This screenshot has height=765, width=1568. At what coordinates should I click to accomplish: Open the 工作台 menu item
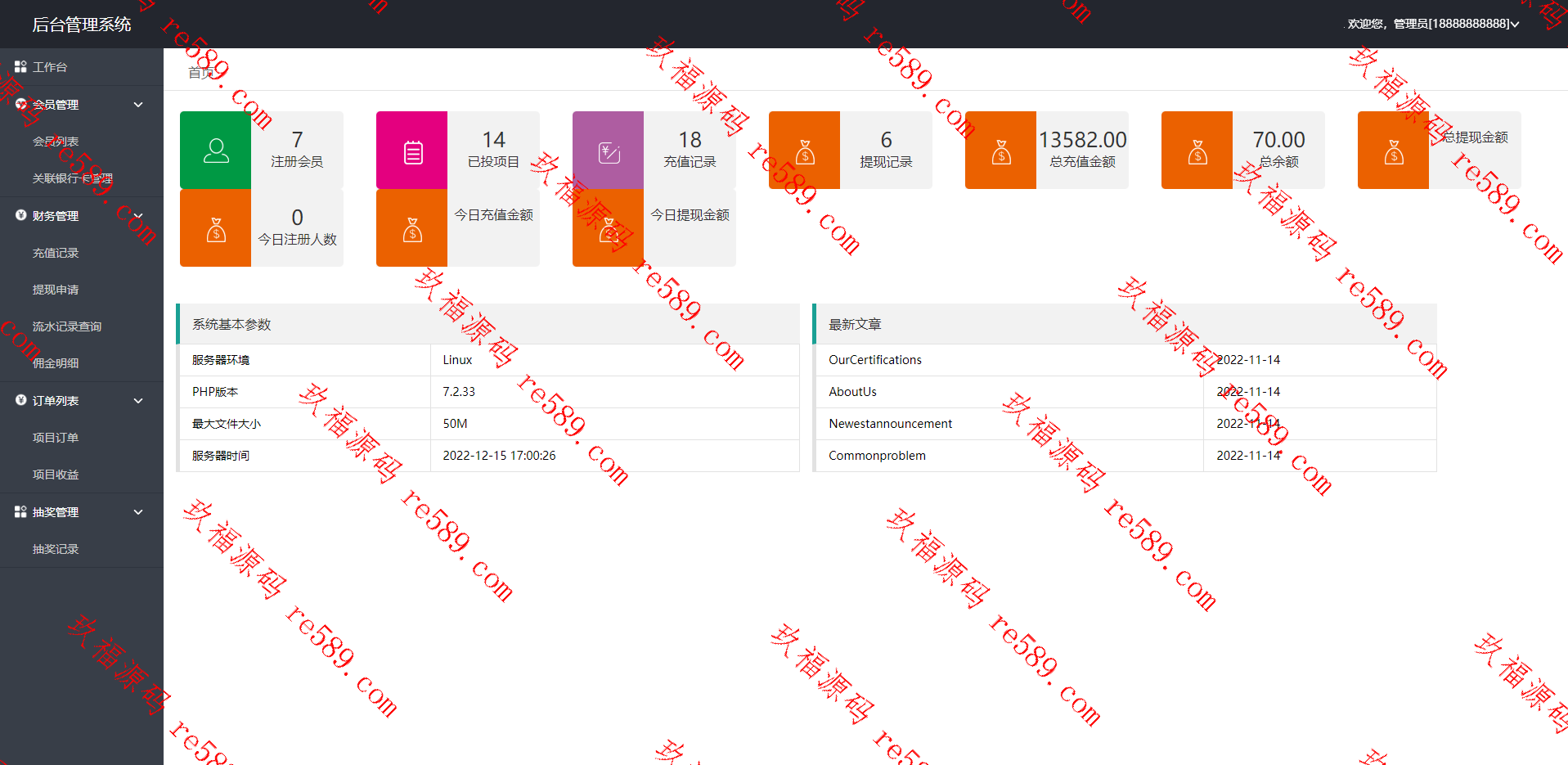pyautogui.click(x=82, y=67)
